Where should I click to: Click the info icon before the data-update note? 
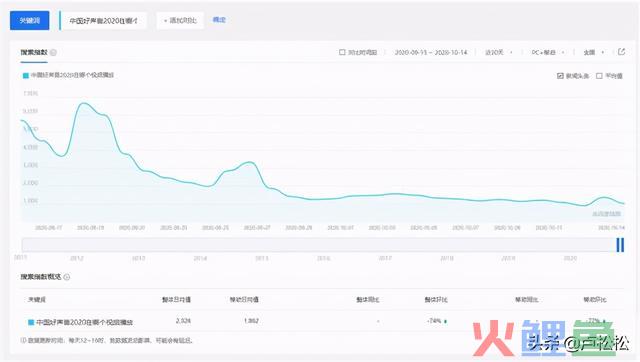click(x=23, y=340)
